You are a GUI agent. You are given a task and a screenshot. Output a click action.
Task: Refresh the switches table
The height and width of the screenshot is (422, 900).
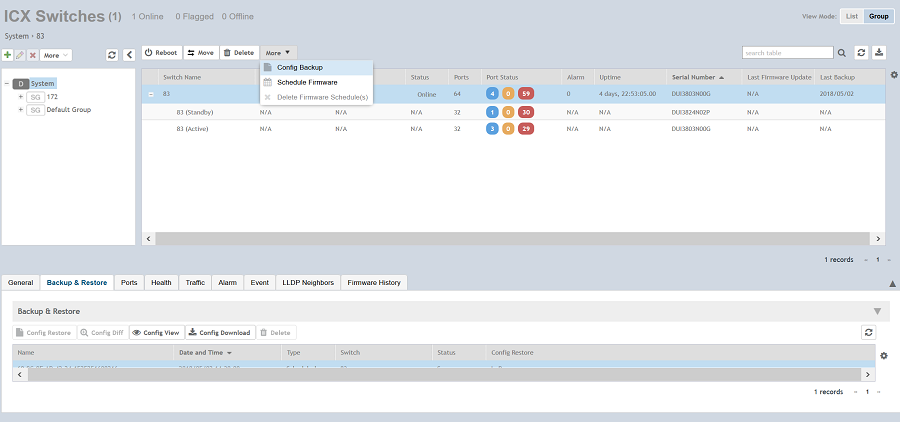[x=861, y=52]
